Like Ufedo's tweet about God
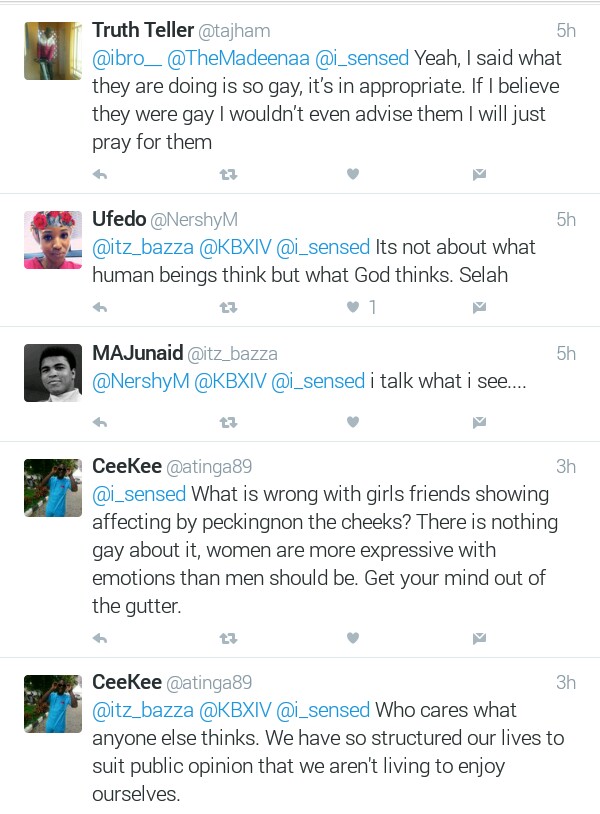The image size is (600, 814). click(353, 307)
